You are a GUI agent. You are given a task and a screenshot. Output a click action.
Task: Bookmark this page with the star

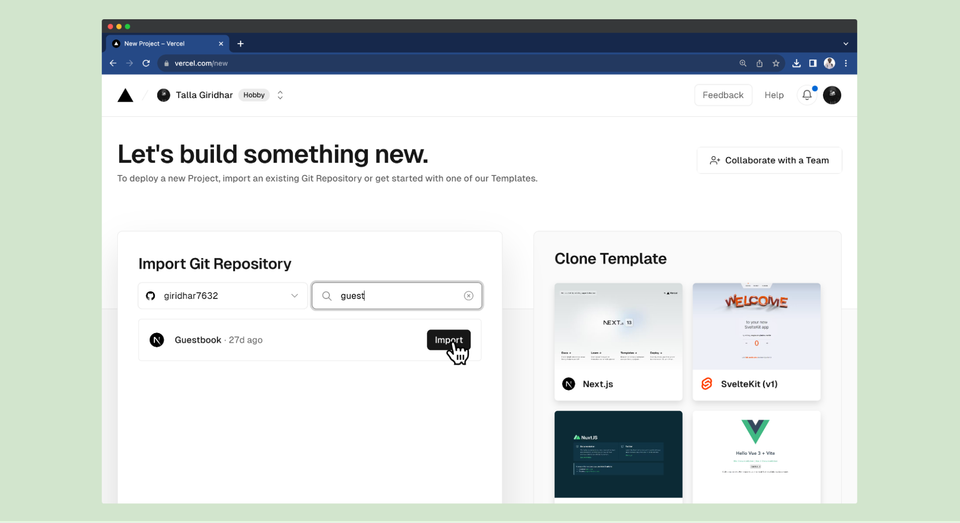pyautogui.click(x=776, y=63)
